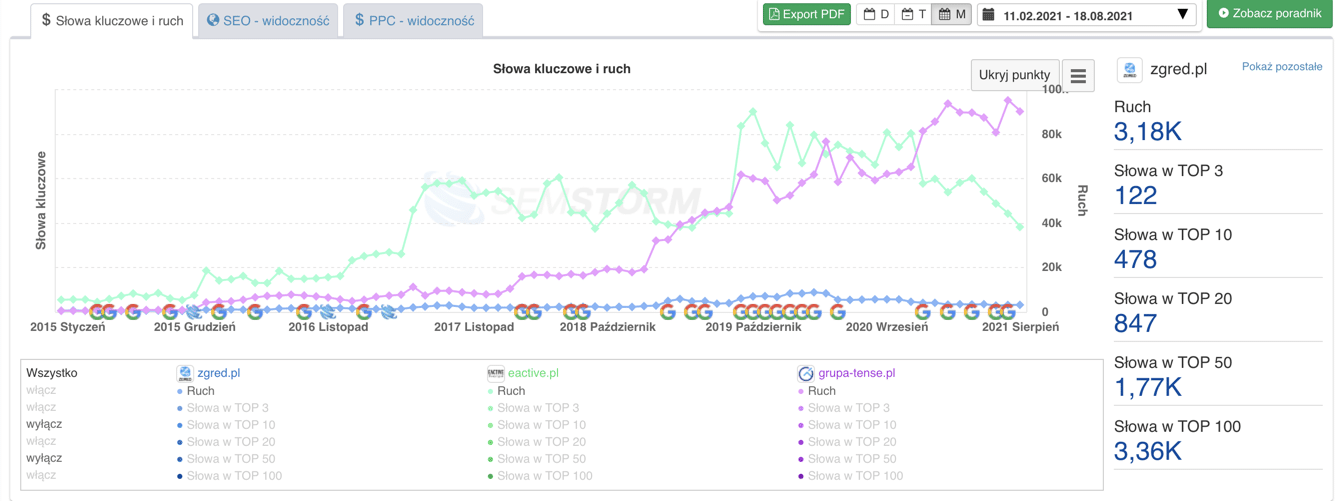The width and height of the screenshot is (1337, 501).
Task: Click the zgred.pl favicon in legend
Action: 185,373
